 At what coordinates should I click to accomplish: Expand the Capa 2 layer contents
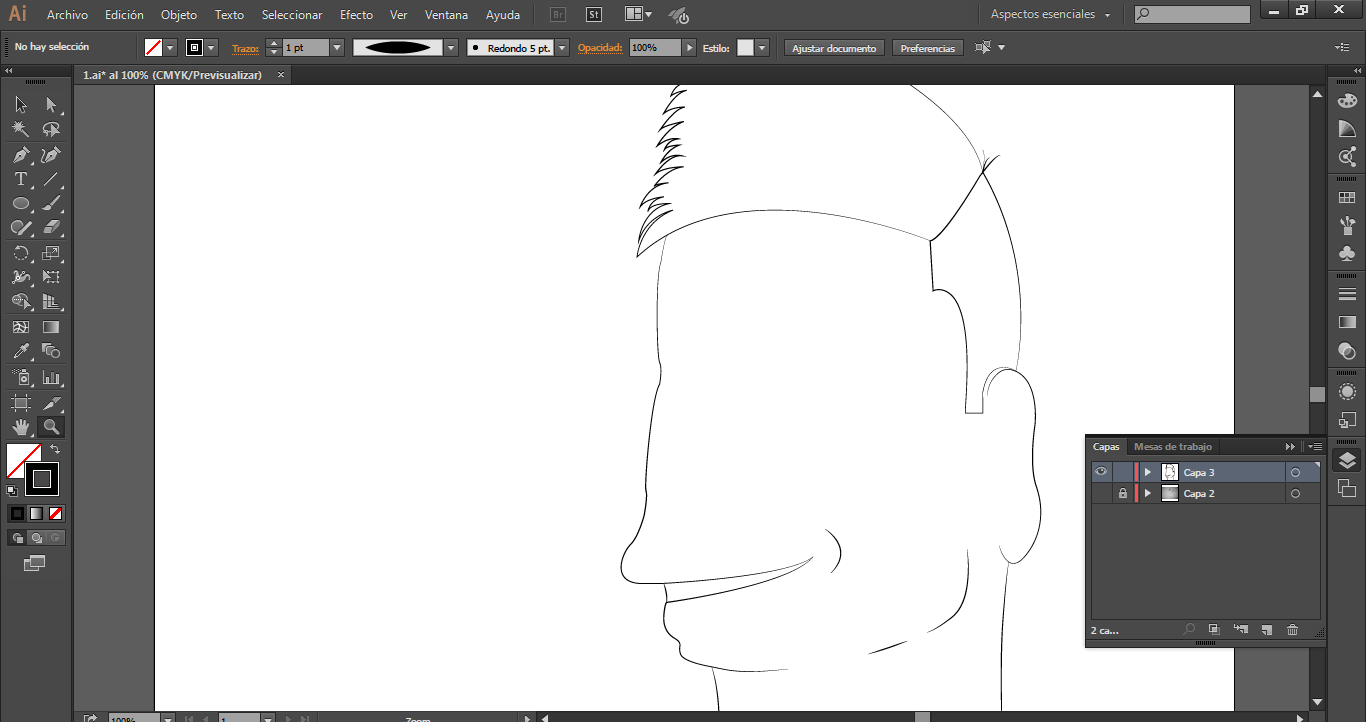tap(1148, 493)
